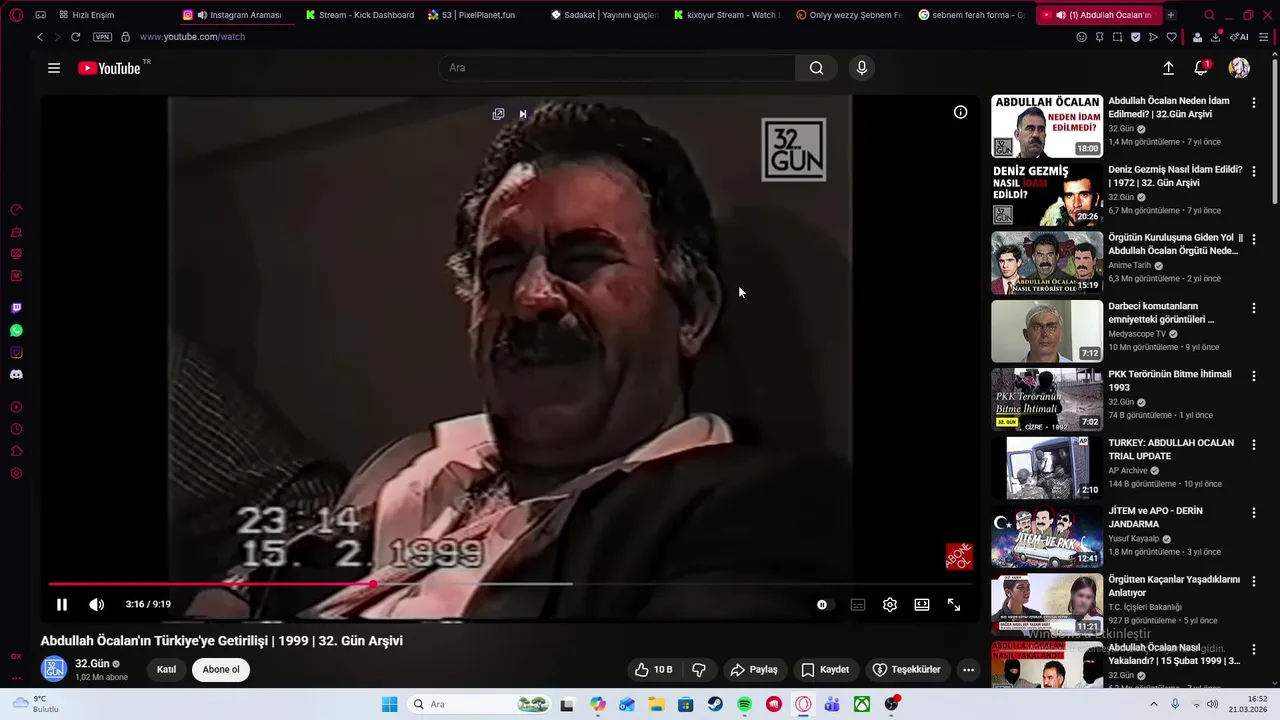Open the Opera GX main menu logo

[x=15, y=15]
